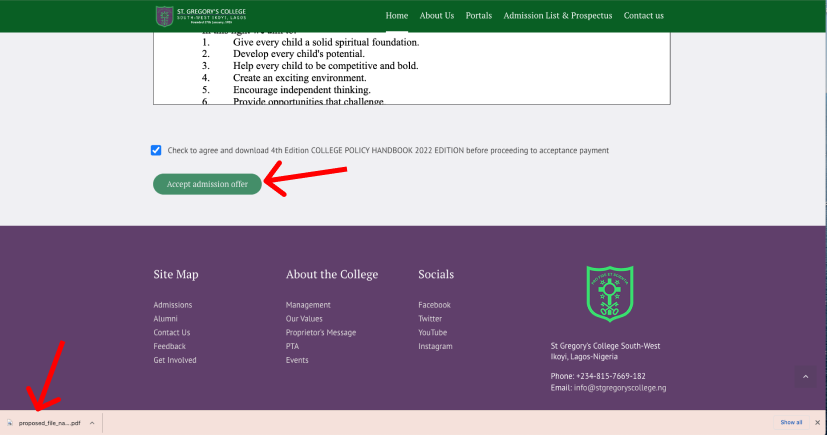Image resolution: width=827 pixels, height=435 pixels.
Task: Click the policy document text frame
Action: pyautogui.click(x=411, y=69)
